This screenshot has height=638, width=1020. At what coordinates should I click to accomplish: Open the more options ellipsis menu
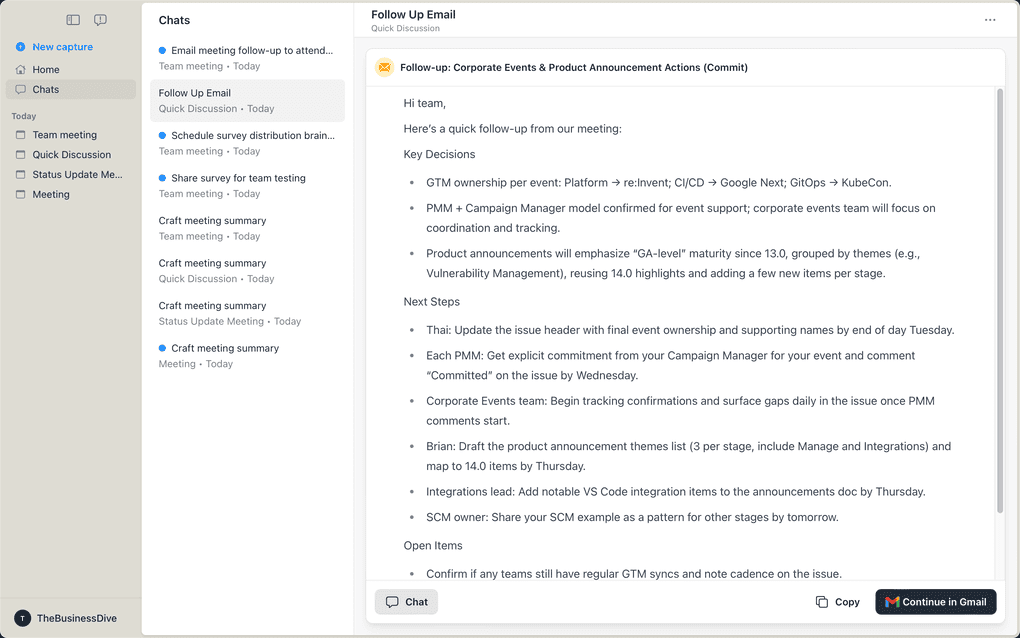coord(990,19)
